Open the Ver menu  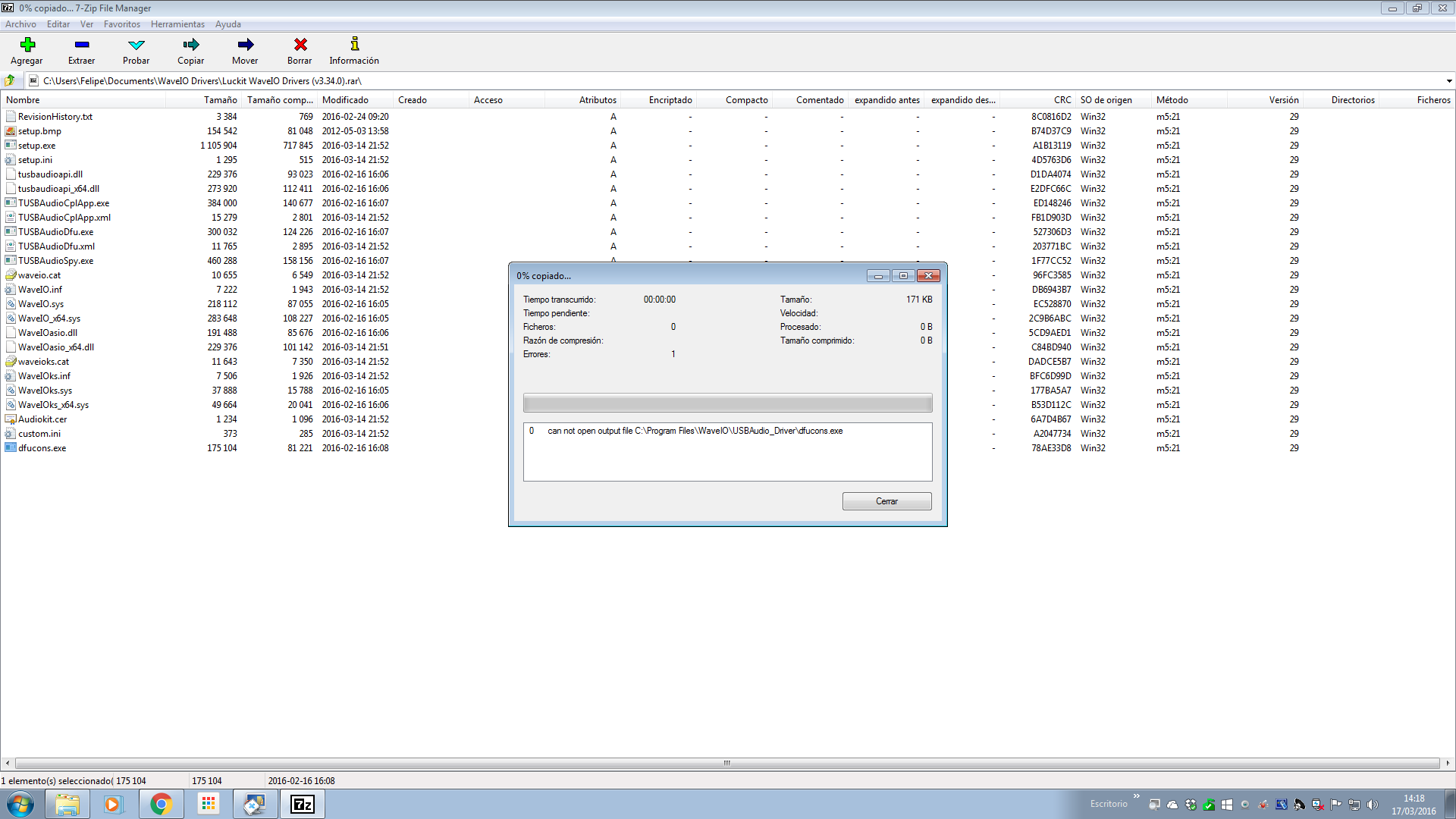pos(86,24)
